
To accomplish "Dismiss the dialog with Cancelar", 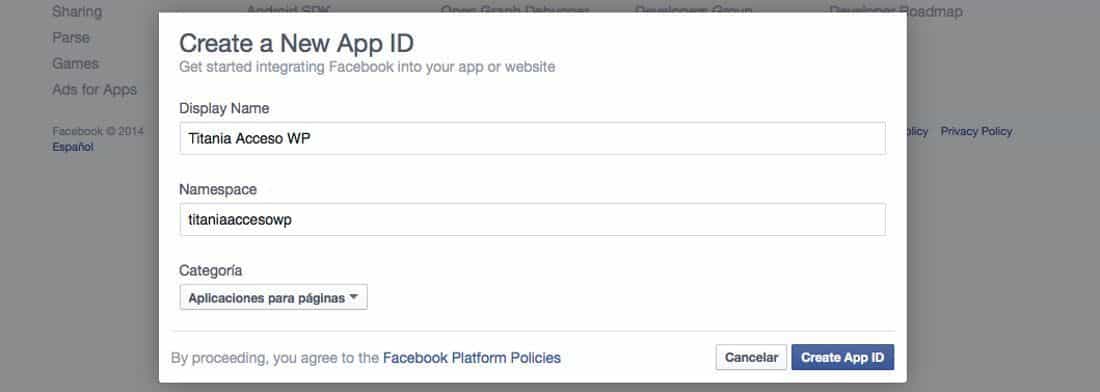I will point(751,357).
